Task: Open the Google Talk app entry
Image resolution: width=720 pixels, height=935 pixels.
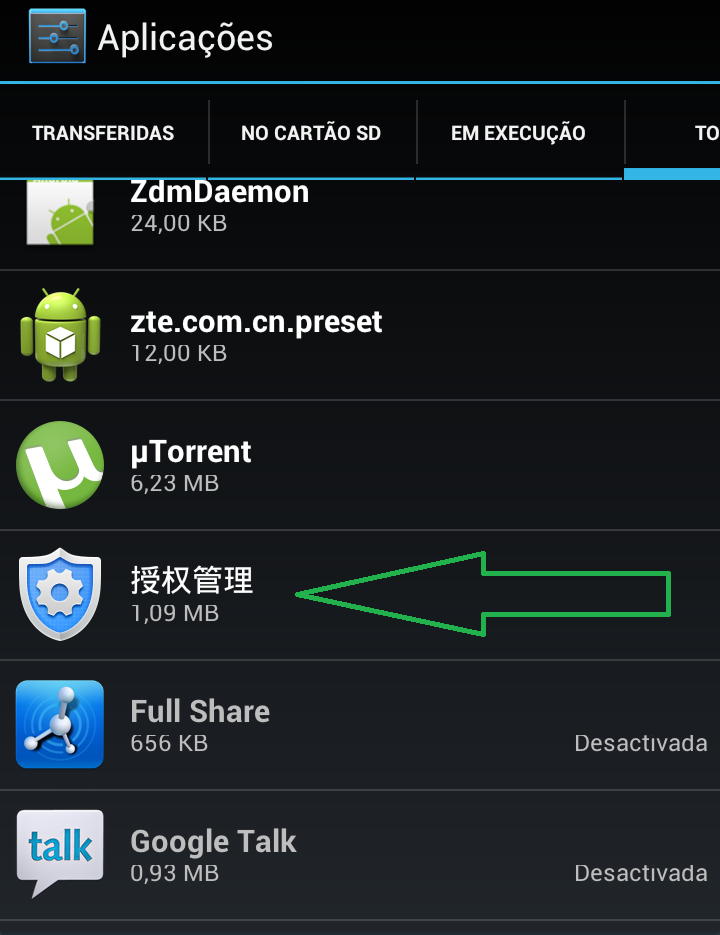Action: tap(360, 855)
